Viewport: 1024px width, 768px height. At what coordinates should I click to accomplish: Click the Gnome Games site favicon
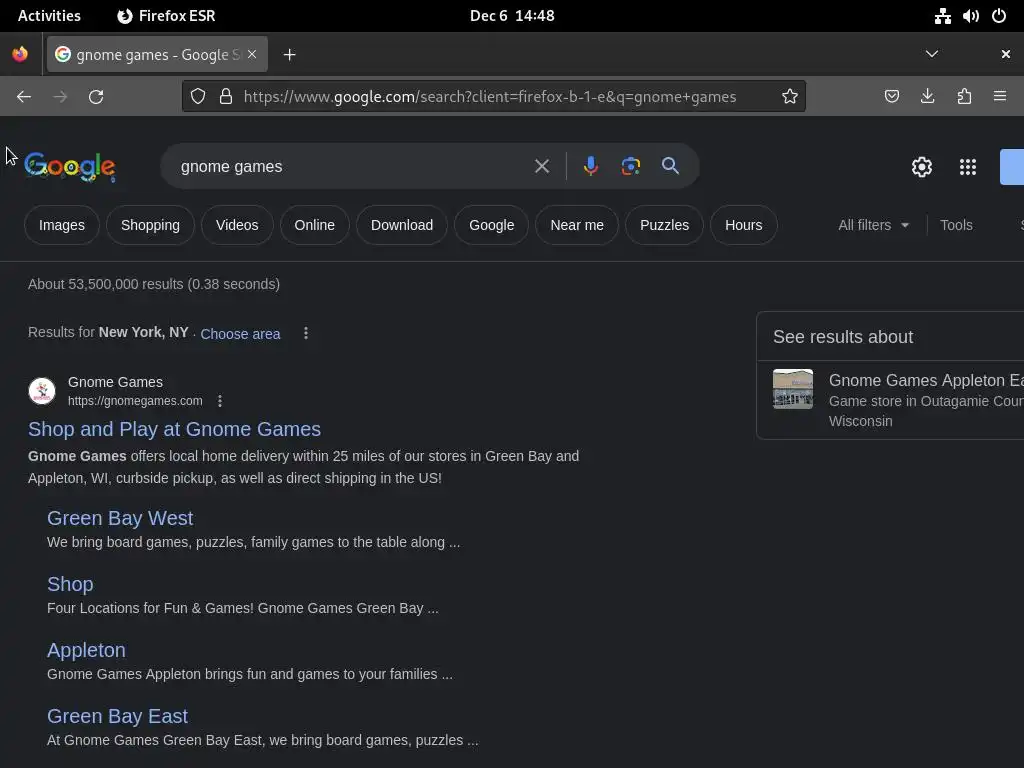(42, 391)
